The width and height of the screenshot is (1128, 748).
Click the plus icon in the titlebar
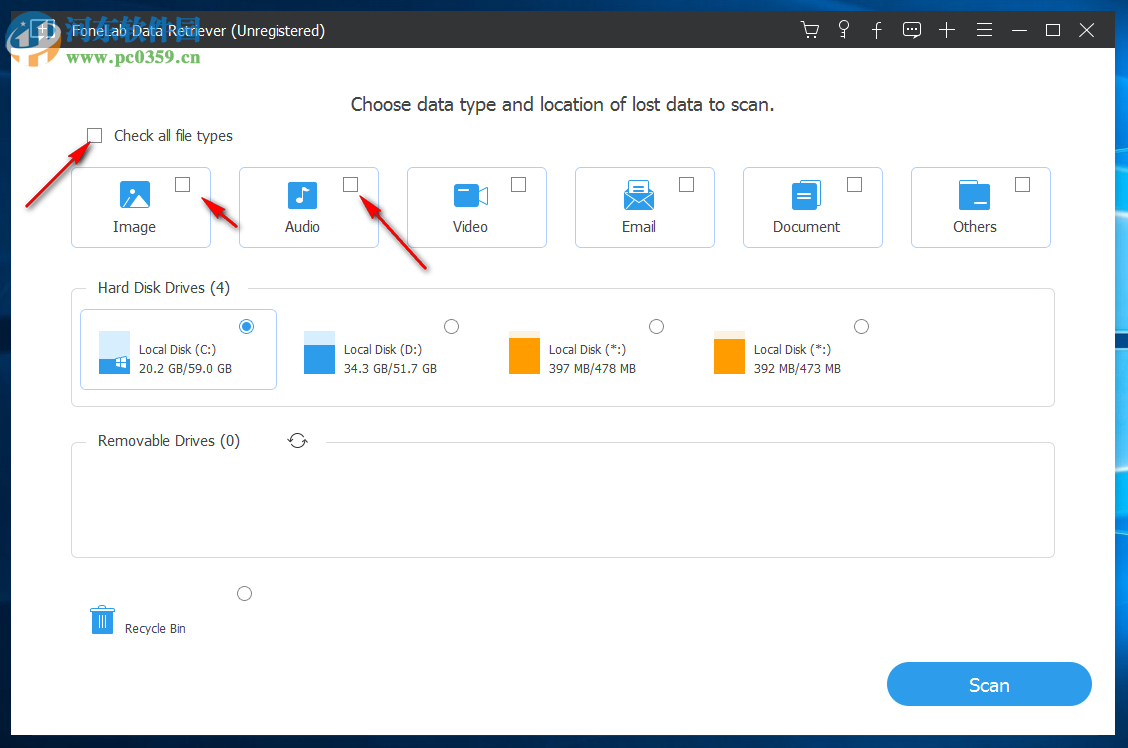(x=946, y=29)
